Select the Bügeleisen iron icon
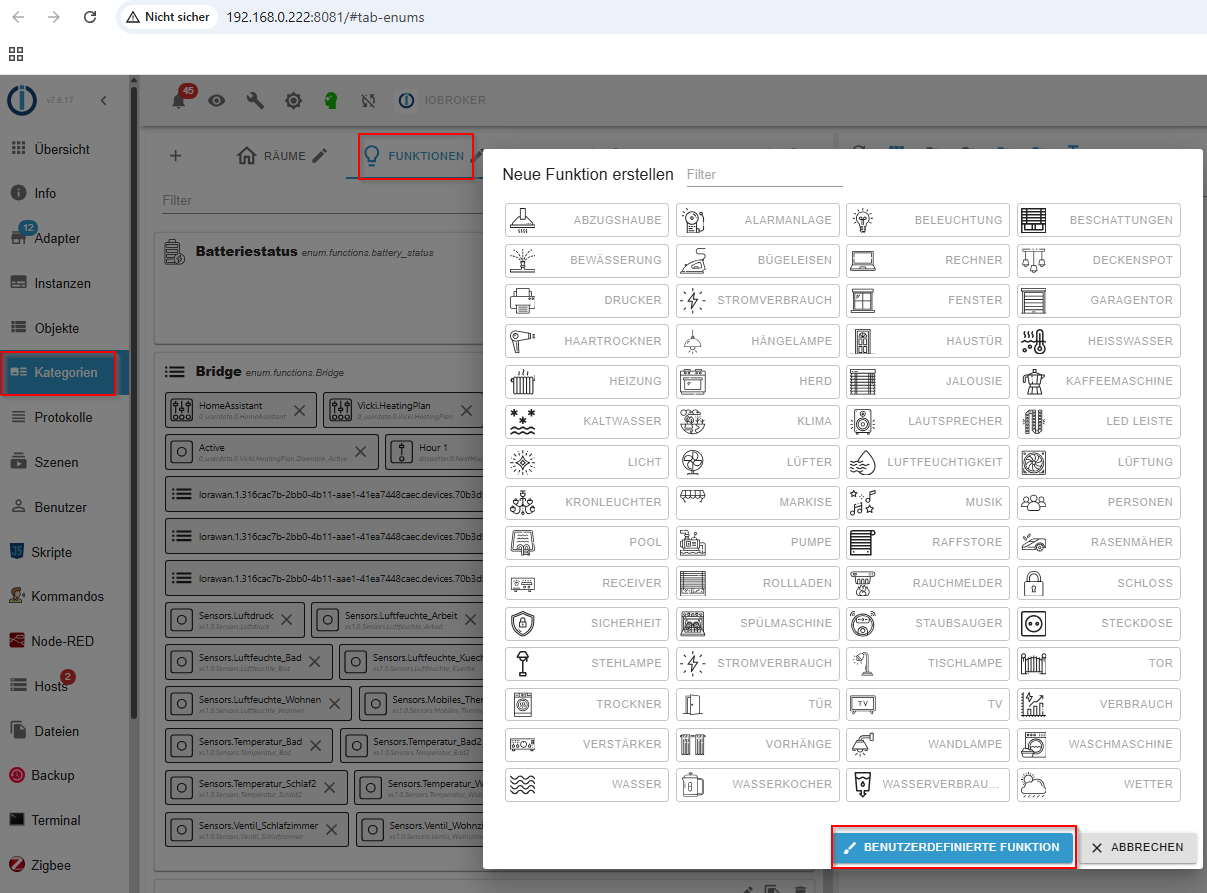This screenshot has height=893, width=1207. [x=692, y=260]
